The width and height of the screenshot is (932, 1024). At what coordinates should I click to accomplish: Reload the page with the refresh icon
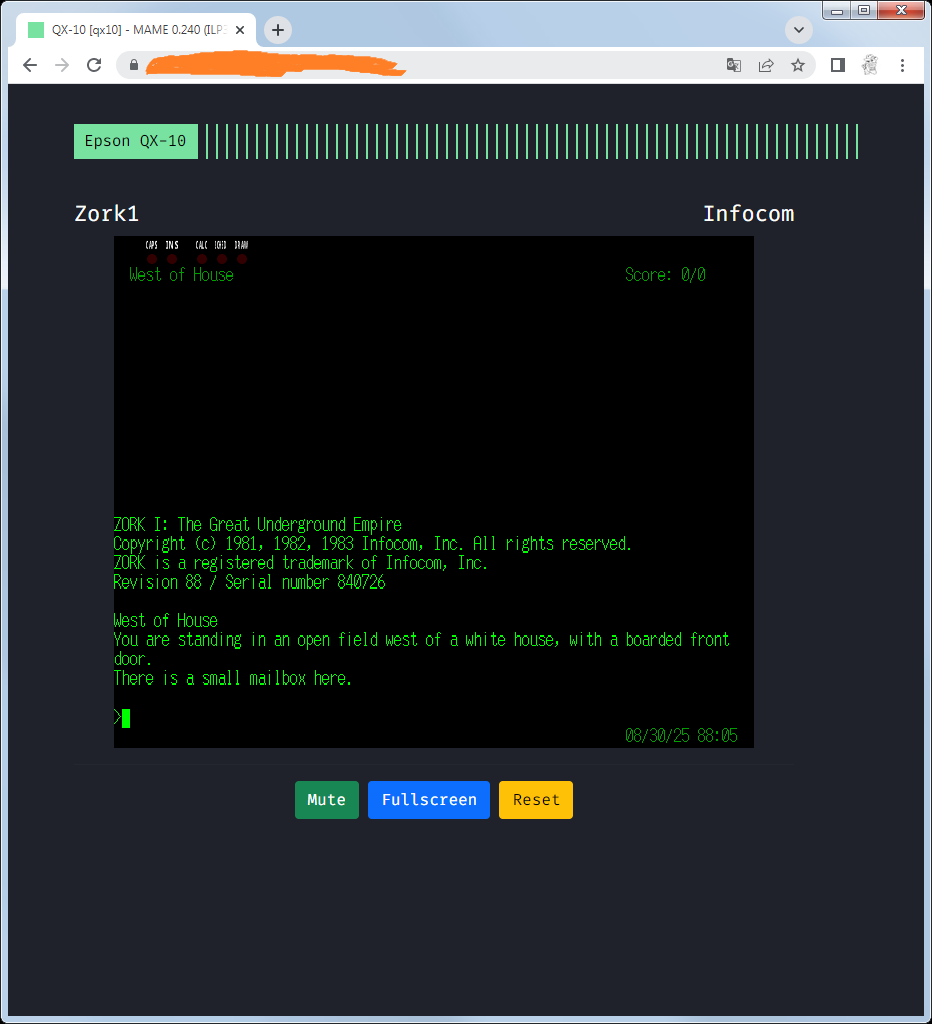94,65
